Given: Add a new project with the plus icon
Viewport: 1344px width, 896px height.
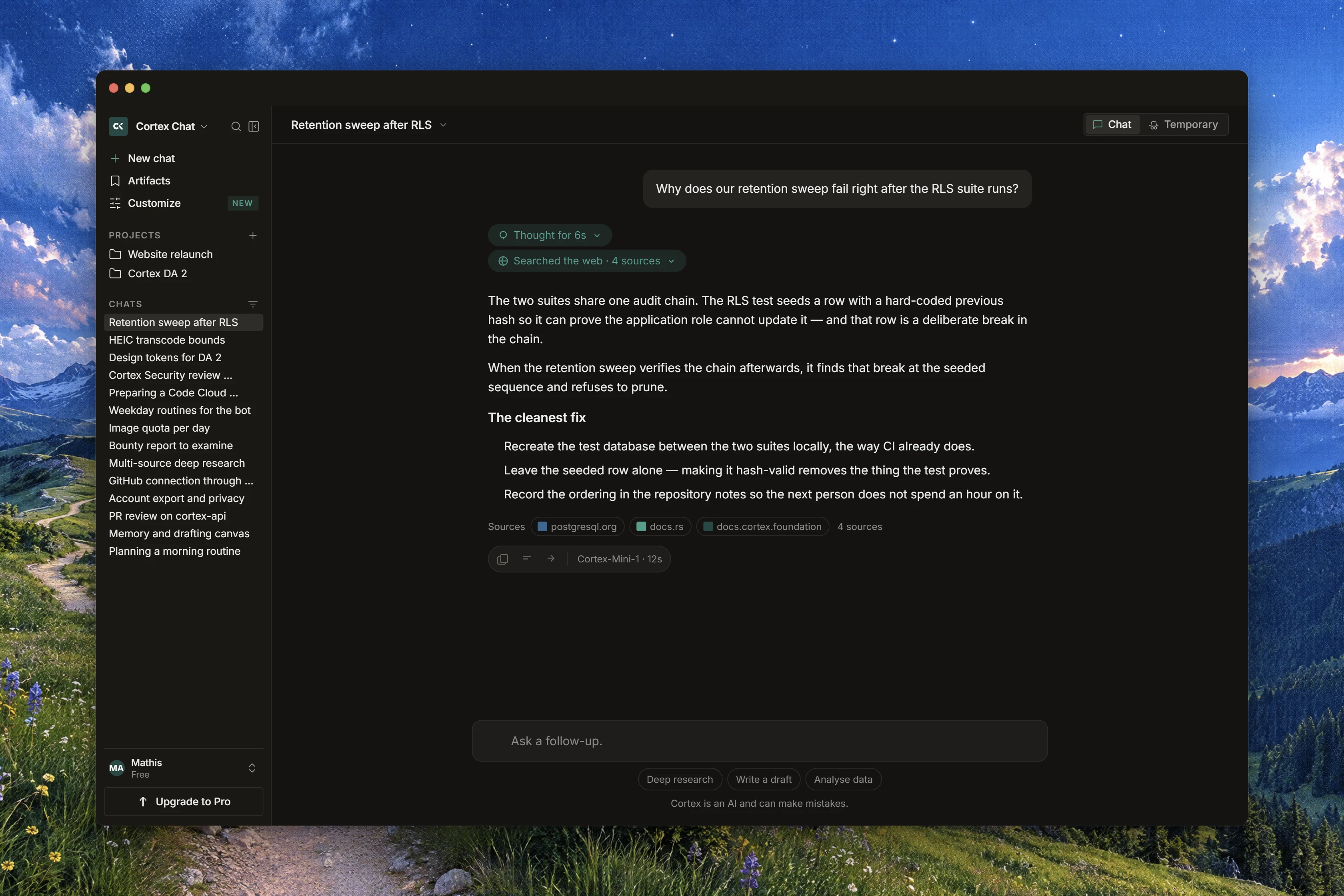Looking at the screenshot, I should (252, 236).
